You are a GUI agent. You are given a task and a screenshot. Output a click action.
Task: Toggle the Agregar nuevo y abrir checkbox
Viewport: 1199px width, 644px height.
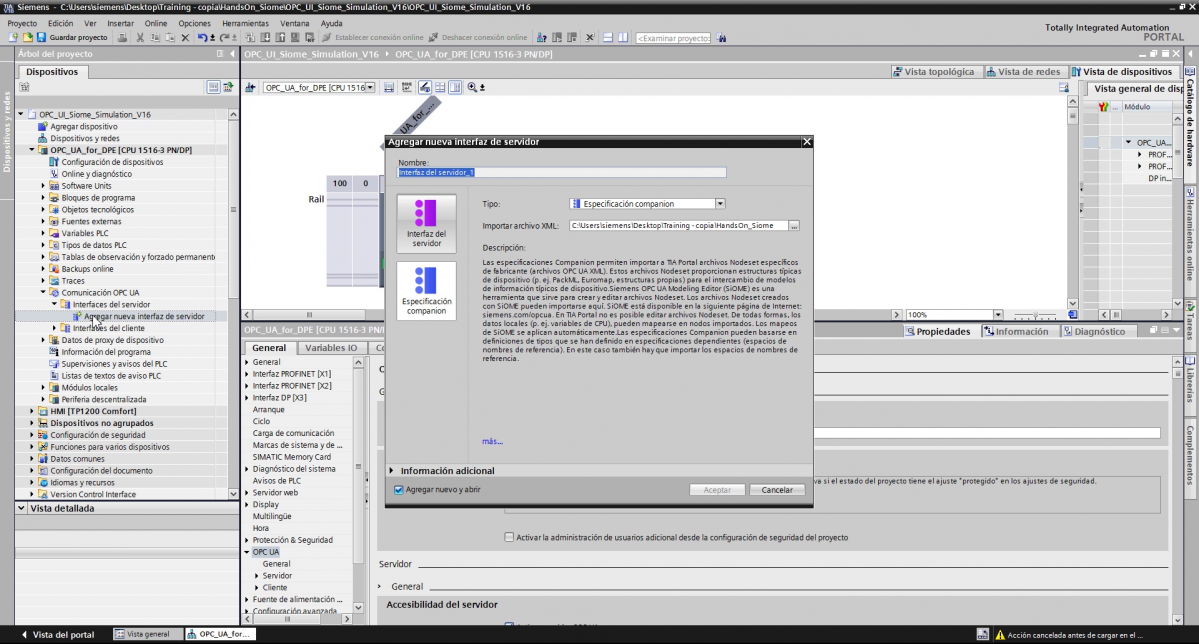[x=398, y=490]
